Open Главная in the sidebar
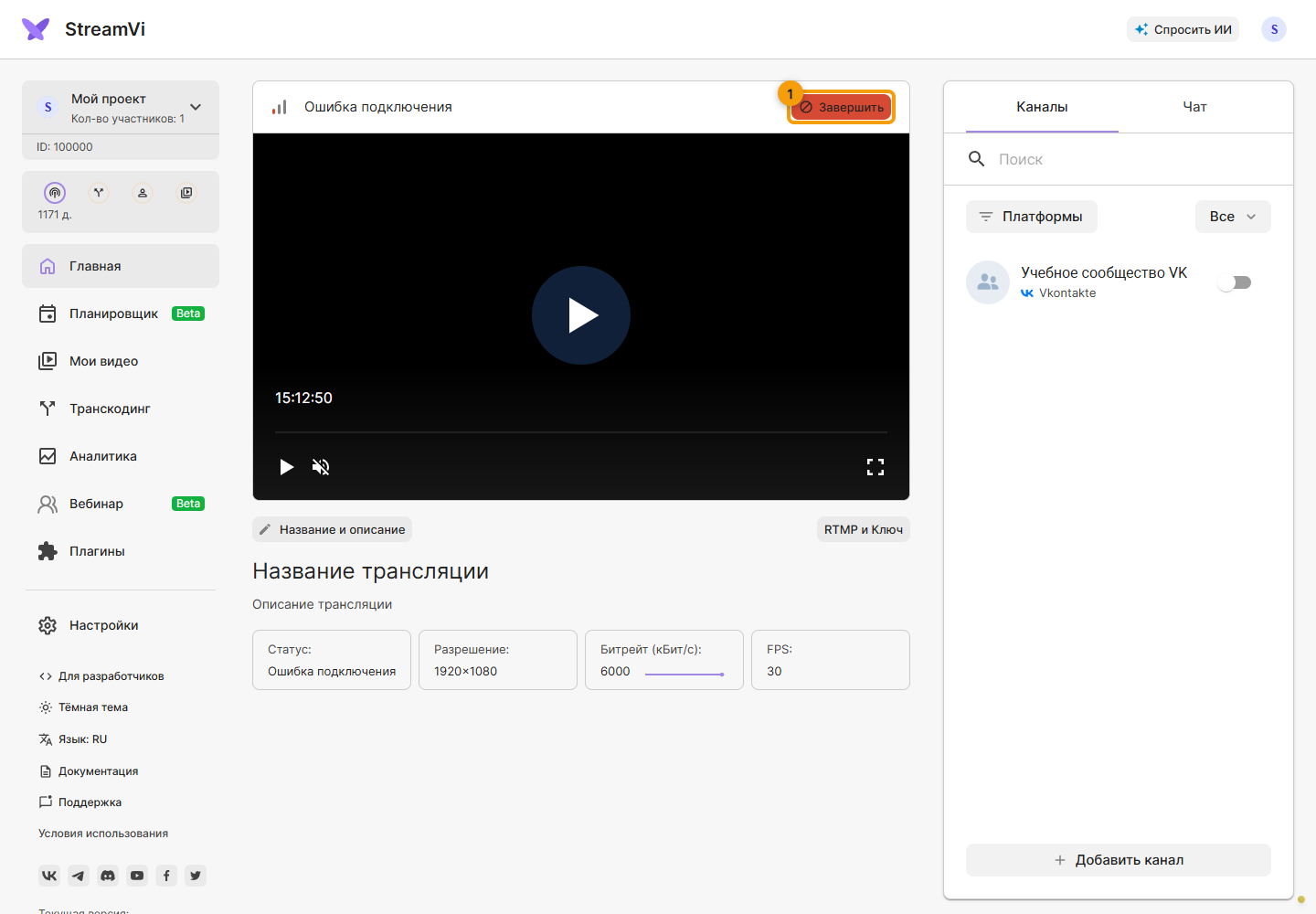This screenshot has height=914, width=1316. (x=121, y=266)
